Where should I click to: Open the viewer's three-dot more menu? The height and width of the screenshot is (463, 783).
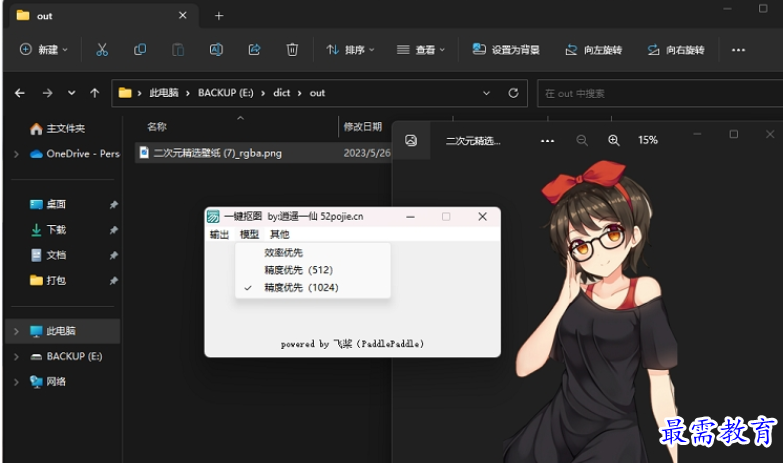[547, 141]
